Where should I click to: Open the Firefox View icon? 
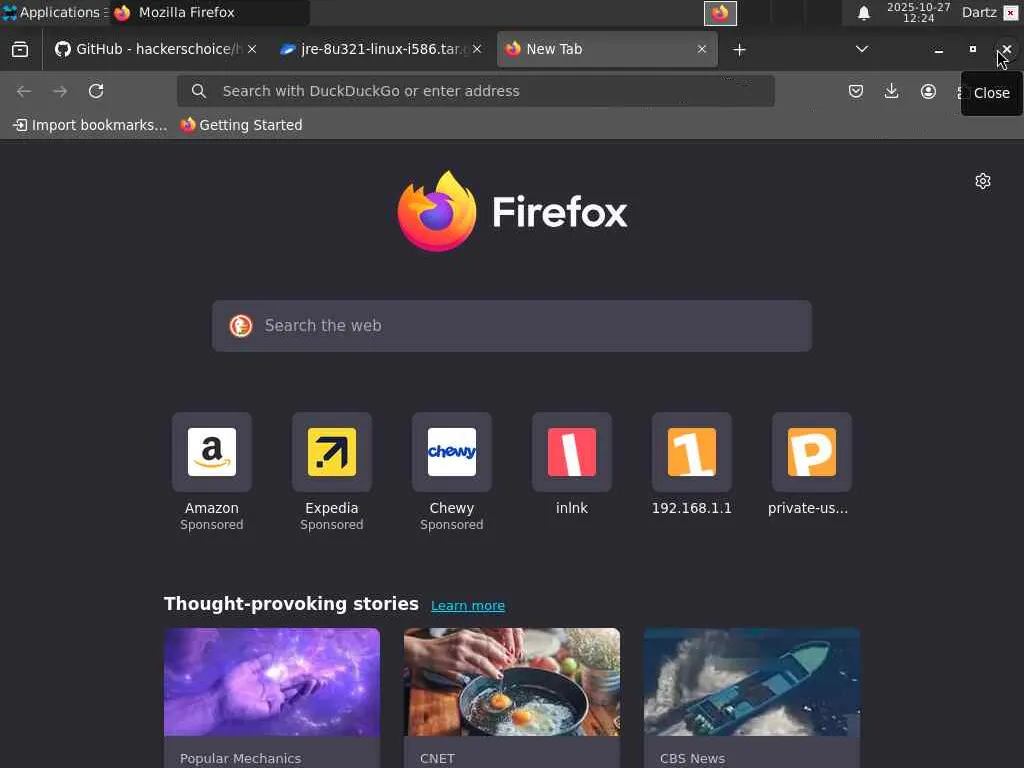pyautogui.click(x=20, y=50)
